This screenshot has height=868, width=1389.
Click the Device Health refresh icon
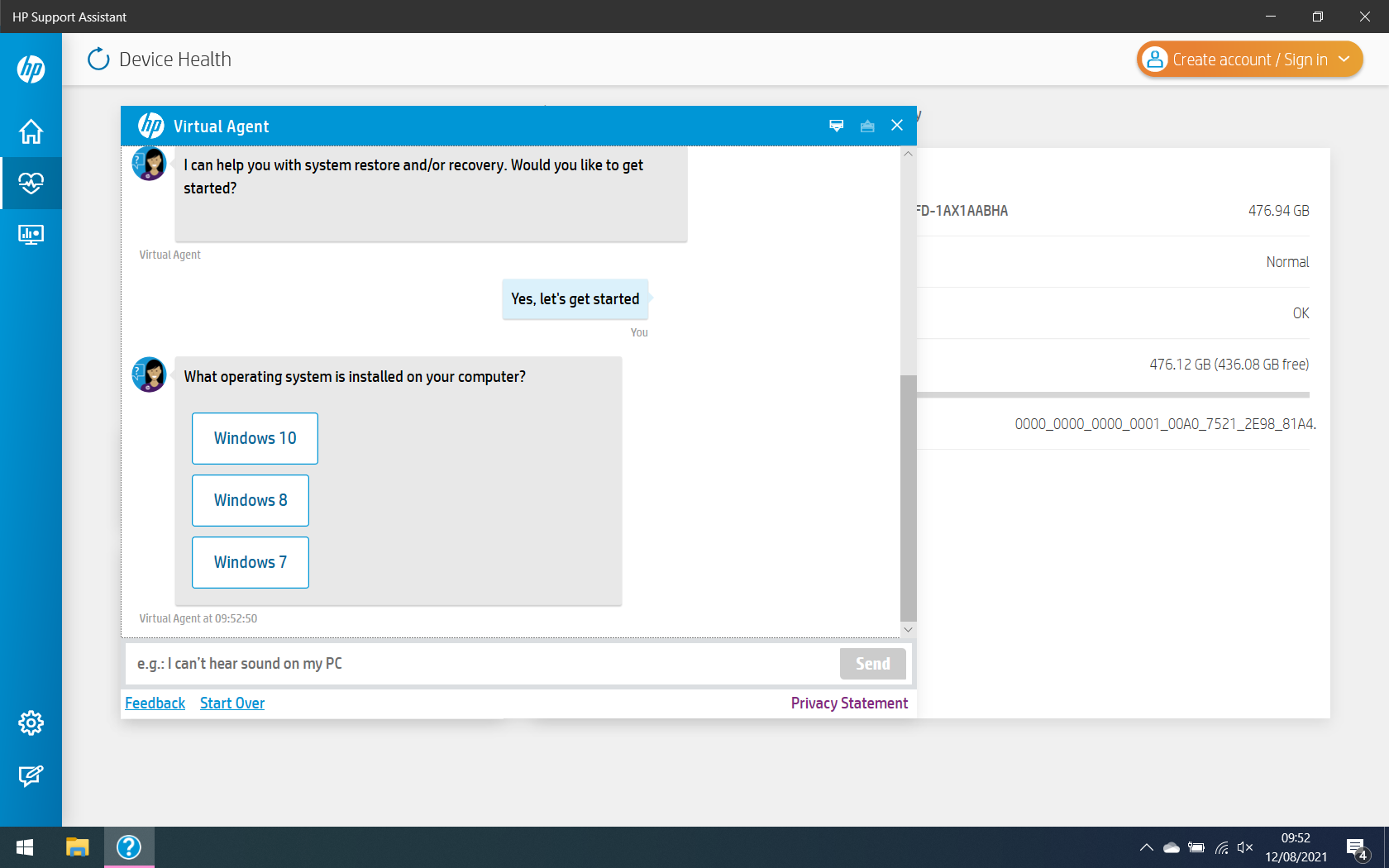pos(98,59)
